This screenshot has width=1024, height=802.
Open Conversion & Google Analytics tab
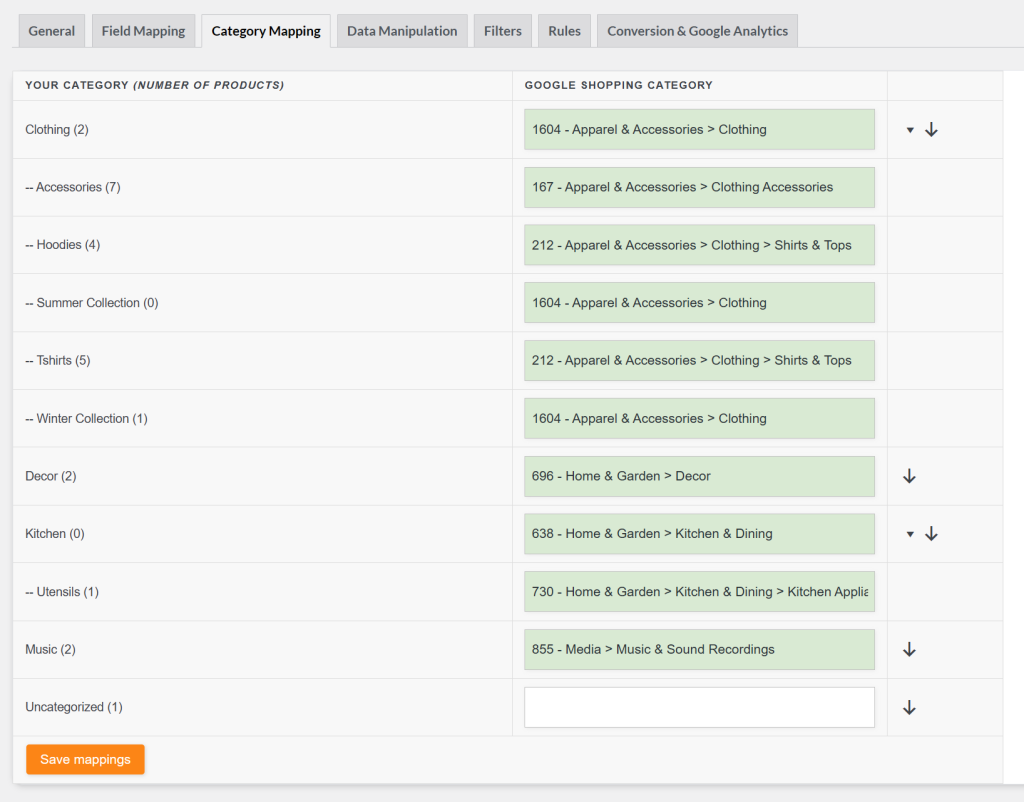[697, 31]
